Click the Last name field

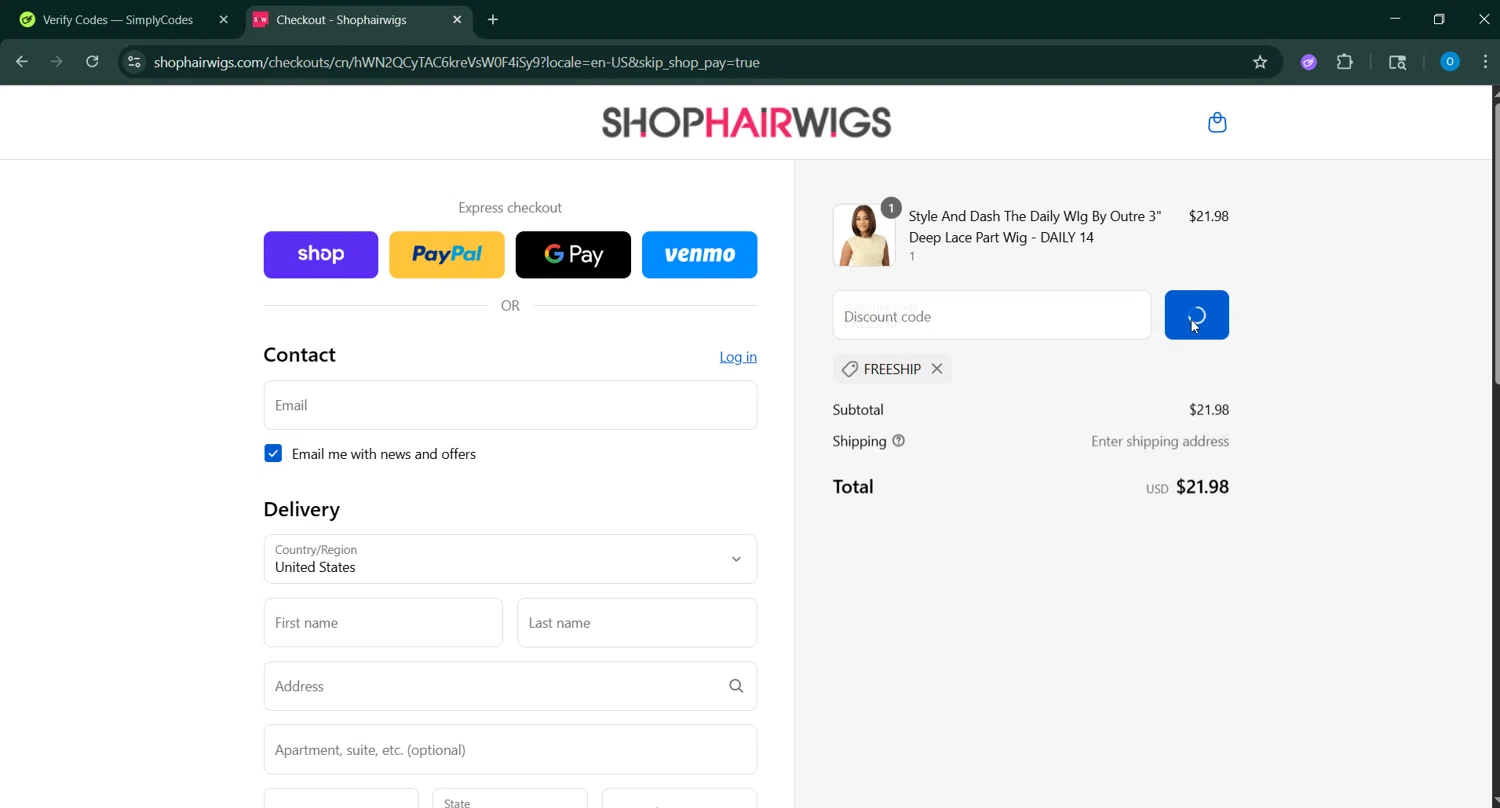click(637, 622)
